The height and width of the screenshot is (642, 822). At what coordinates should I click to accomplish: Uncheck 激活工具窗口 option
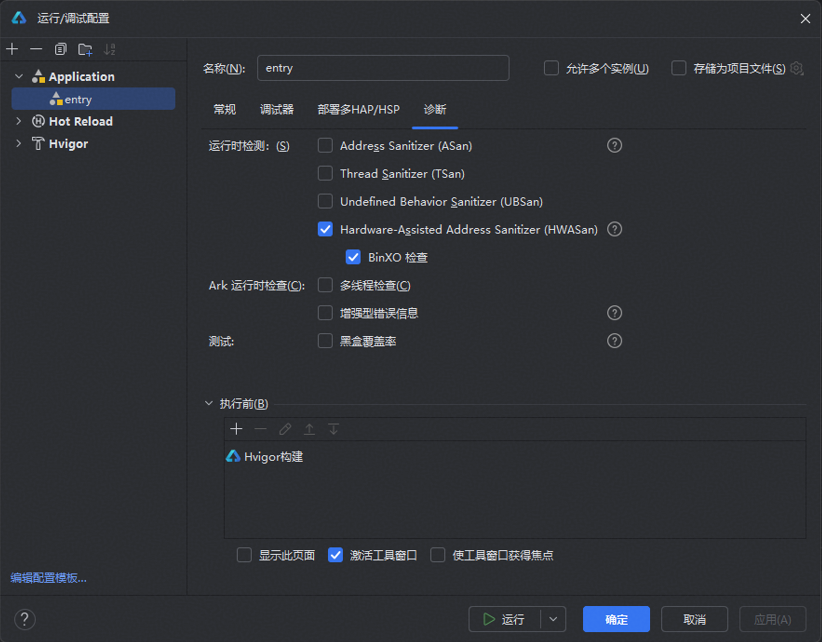(x=336, y=555)
